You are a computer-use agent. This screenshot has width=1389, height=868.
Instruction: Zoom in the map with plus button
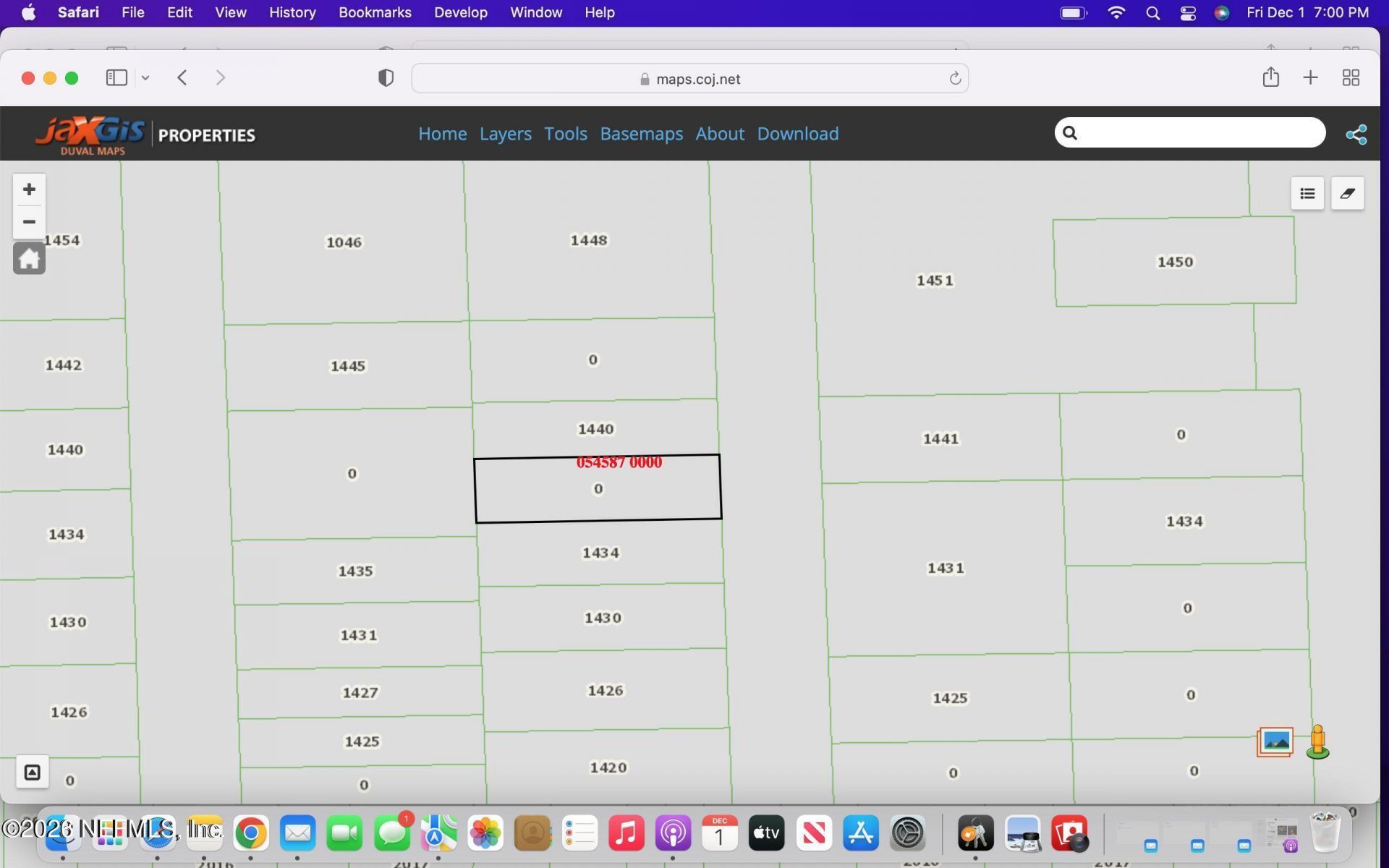click(x=29, y=190)
